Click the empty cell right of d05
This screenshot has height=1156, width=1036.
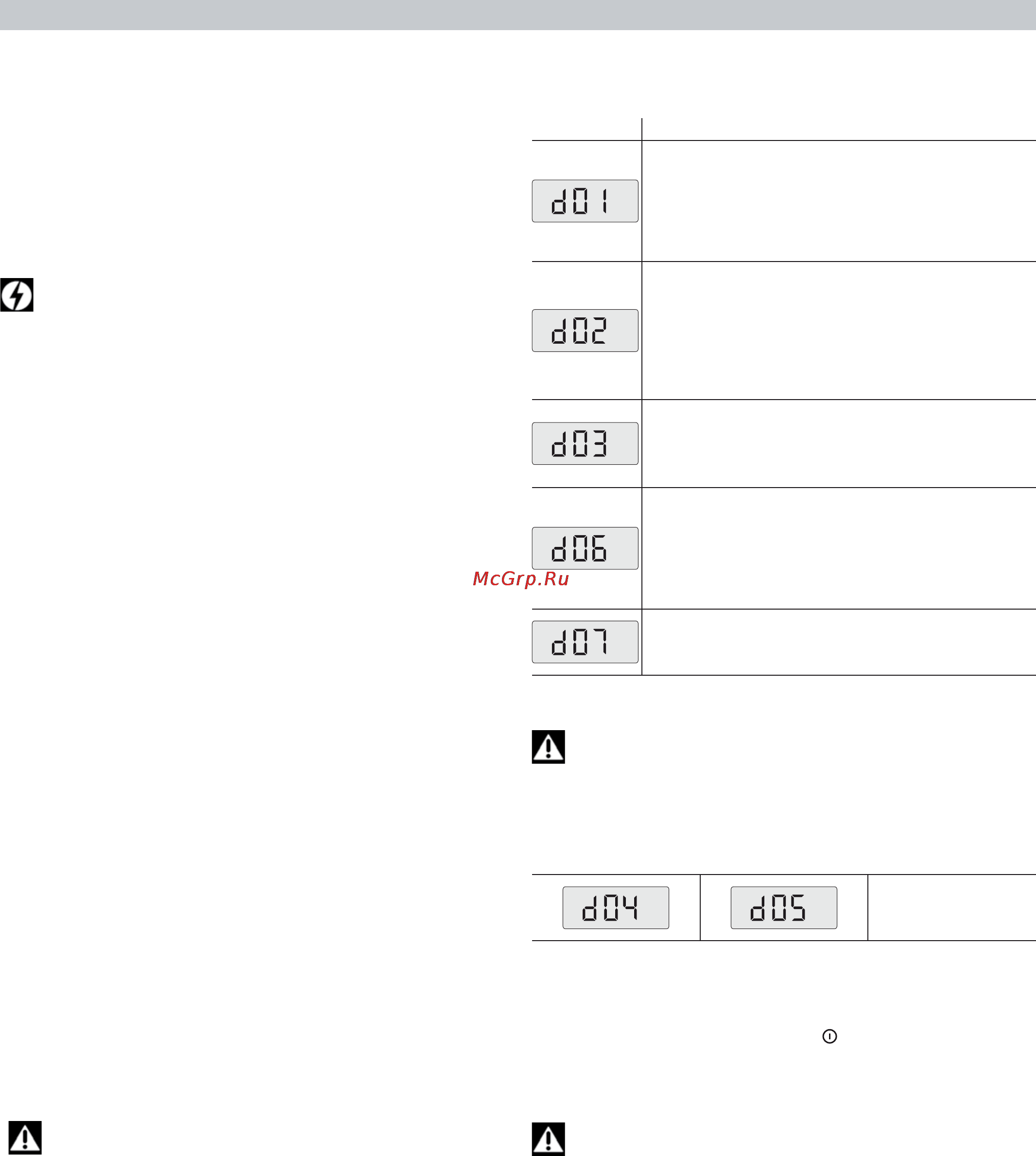(x=952, y=908)
